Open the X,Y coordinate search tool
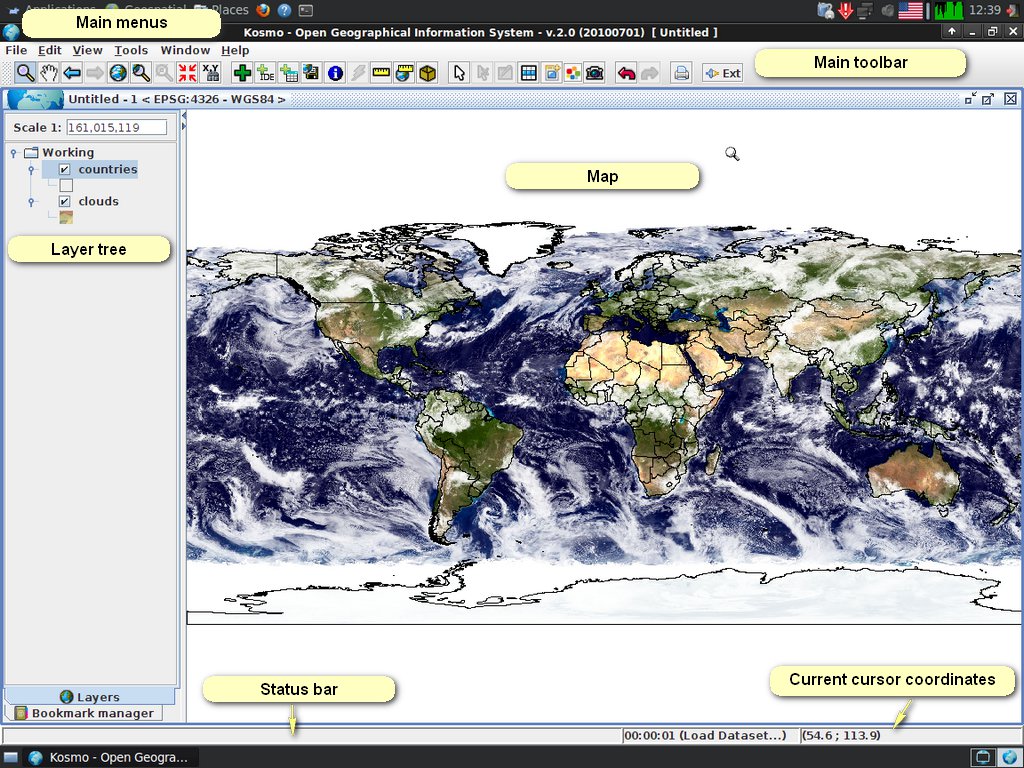The image size is (1024, 768). click(x=210, y=72)
